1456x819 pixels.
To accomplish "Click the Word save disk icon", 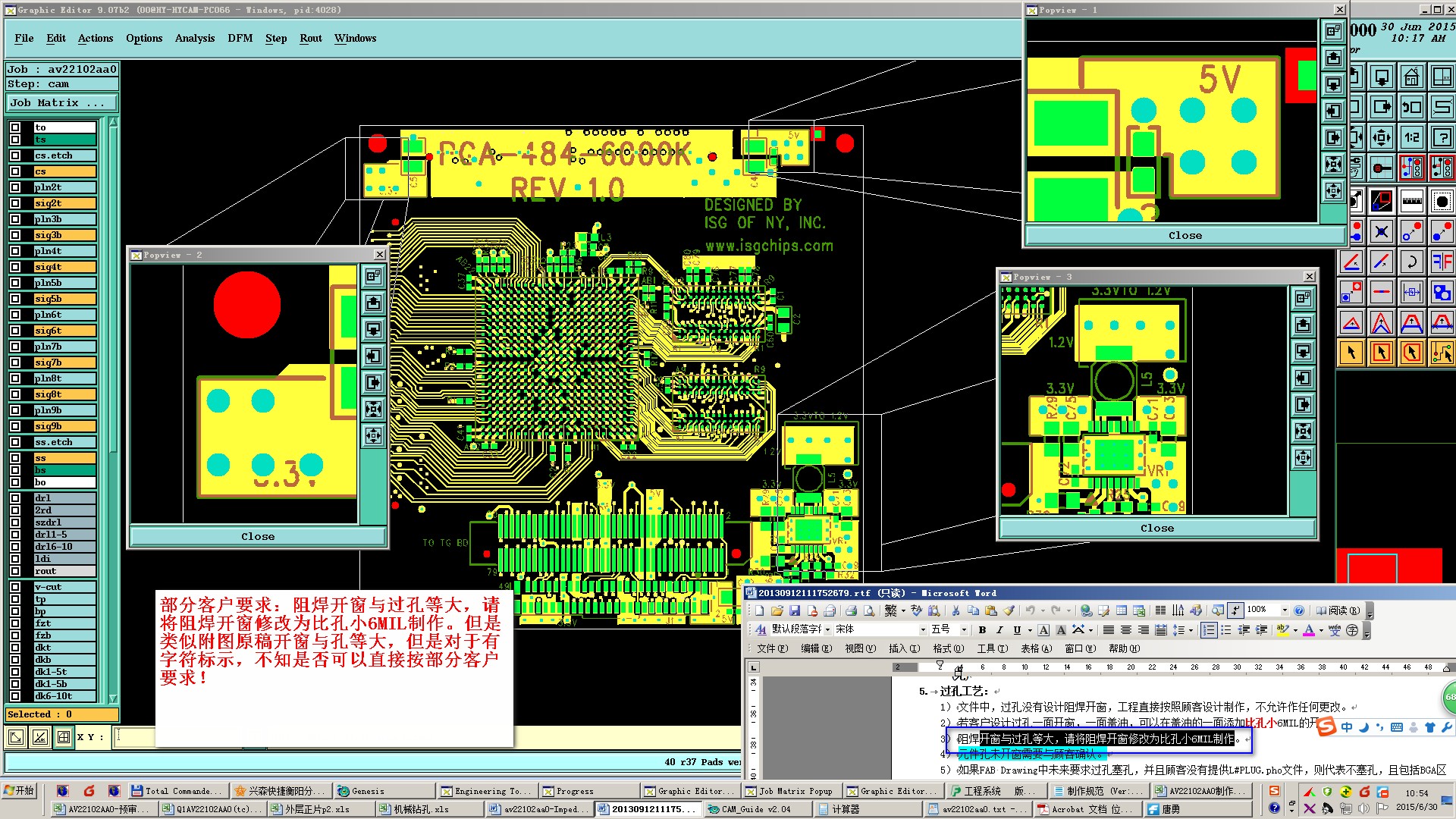I will (795, 610).
